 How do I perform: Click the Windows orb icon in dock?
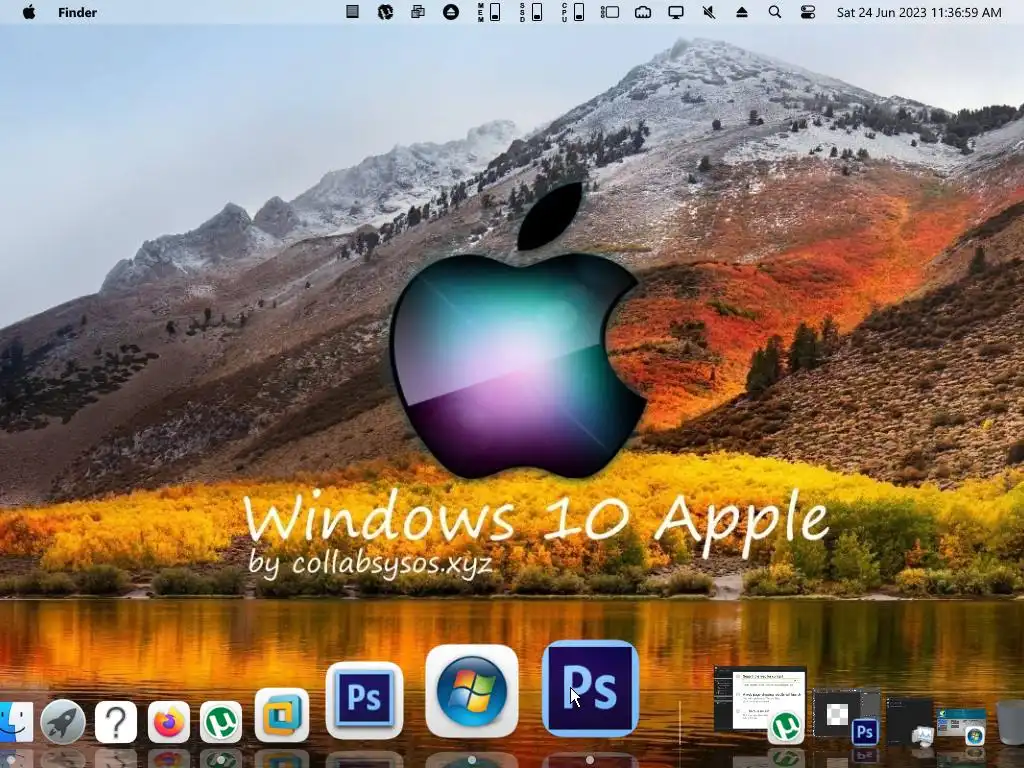(472, 691)
